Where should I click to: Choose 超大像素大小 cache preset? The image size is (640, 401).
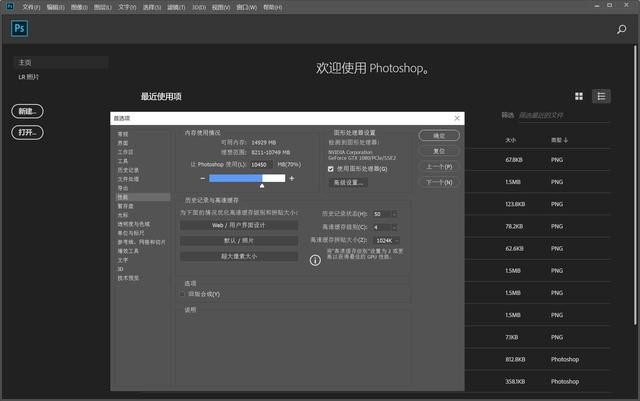click(x=239, y=256)
